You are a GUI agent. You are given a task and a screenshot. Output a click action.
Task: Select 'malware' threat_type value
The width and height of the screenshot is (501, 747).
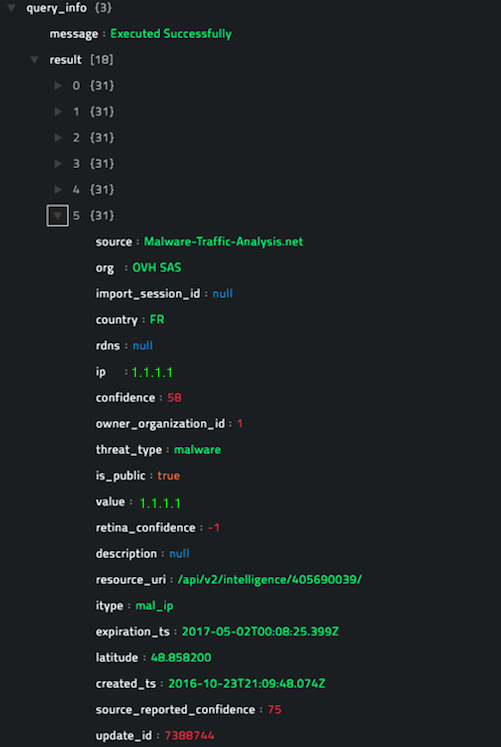coord(197,450)
